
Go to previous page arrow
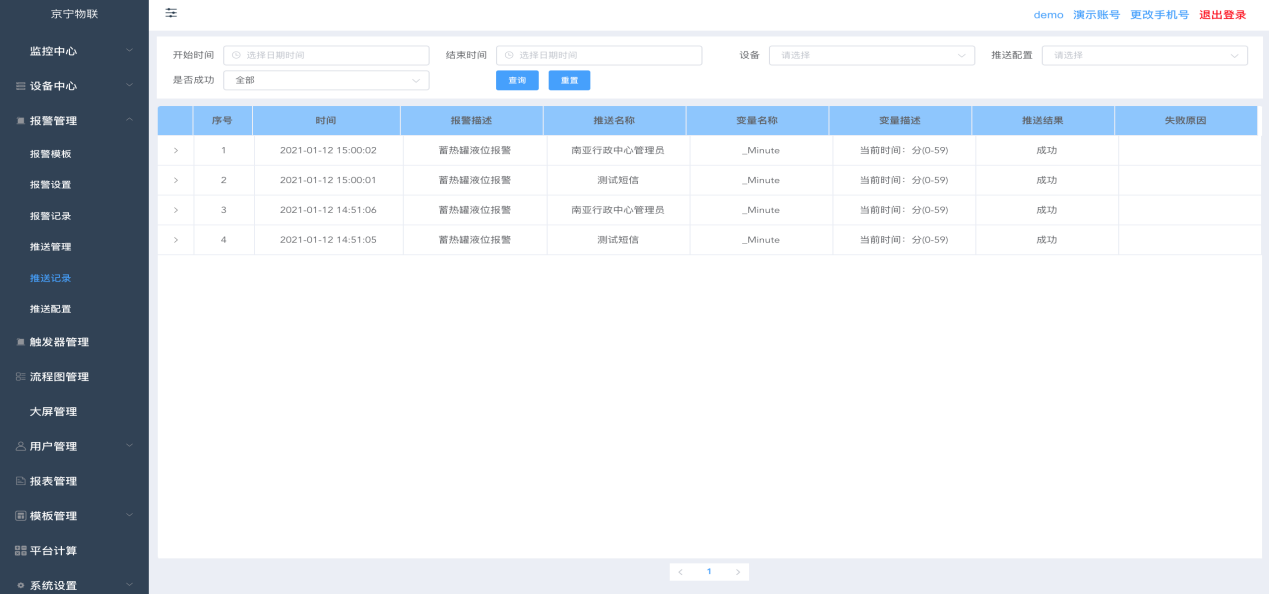coord(681,572)
